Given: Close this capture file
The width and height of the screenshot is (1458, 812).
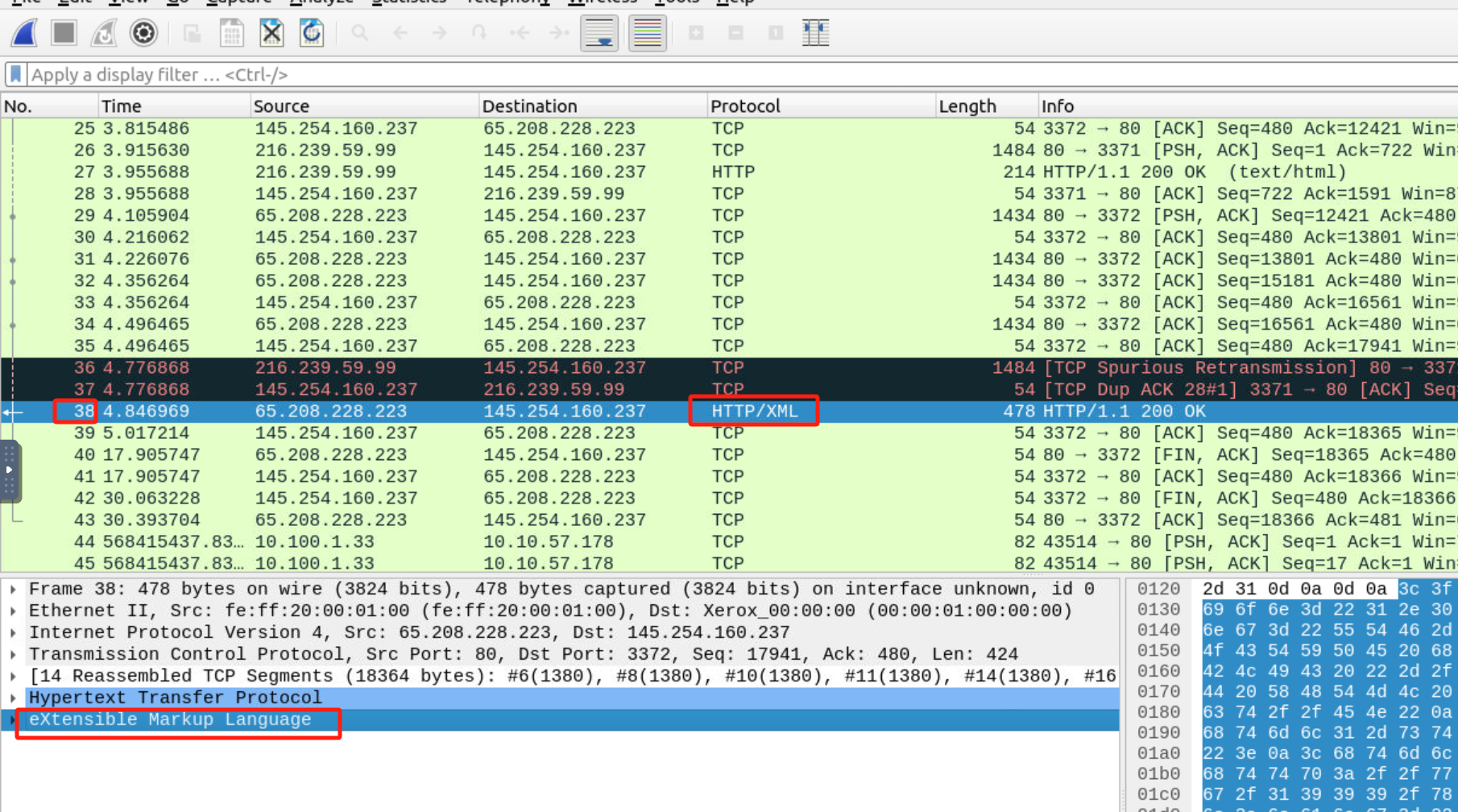Looking at the screenshot, I should coord(271,33).
